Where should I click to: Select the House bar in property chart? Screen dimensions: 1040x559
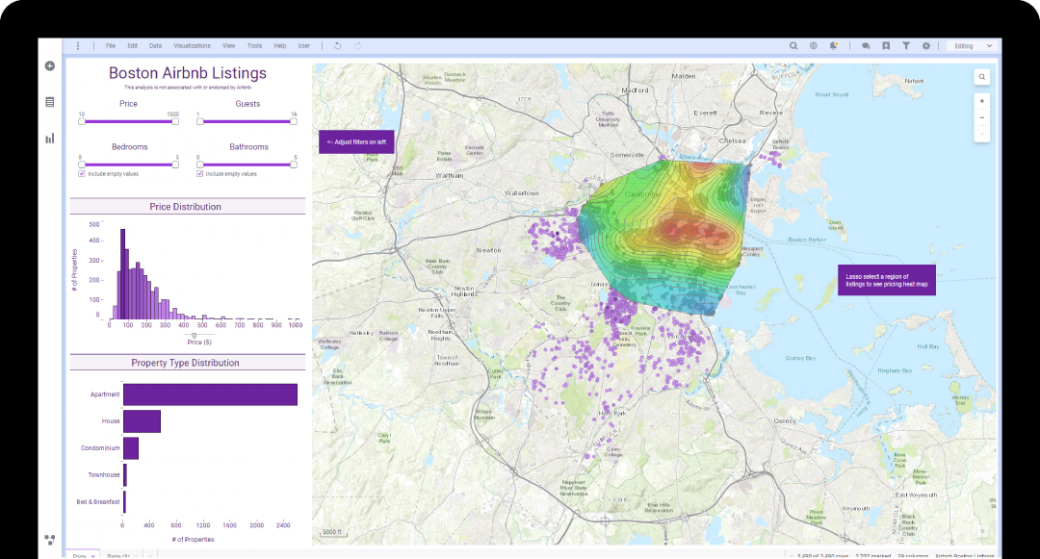(142, 421)
